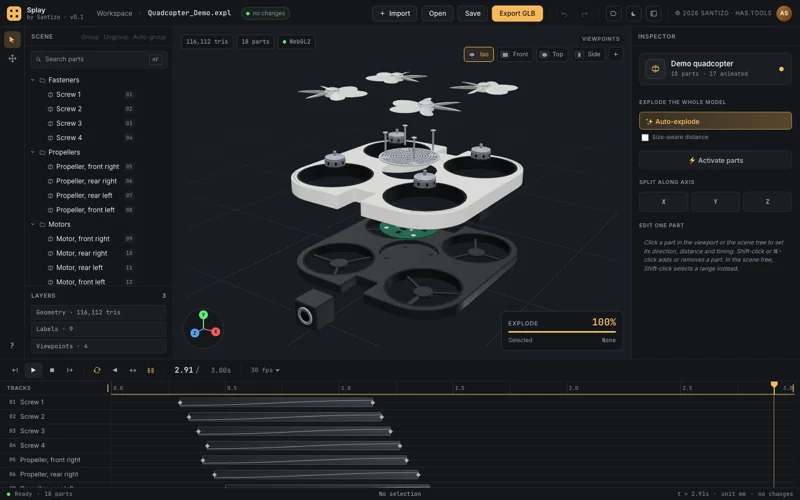Screen dimensions: 800x500
Task: Switch to Front viewpoint
Action: [x=515, y=54]
